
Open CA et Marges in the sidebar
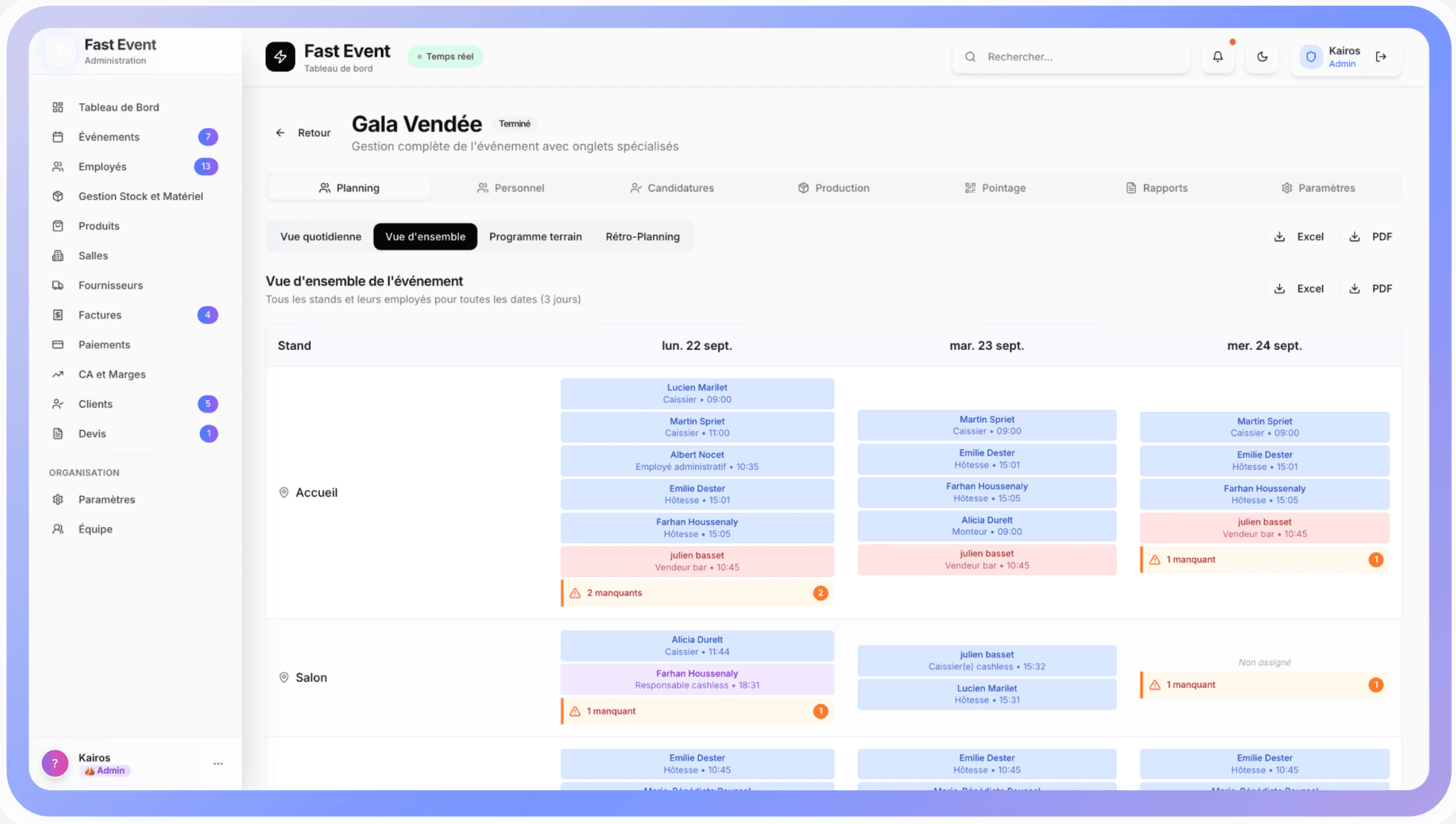(x=135, y=374)
